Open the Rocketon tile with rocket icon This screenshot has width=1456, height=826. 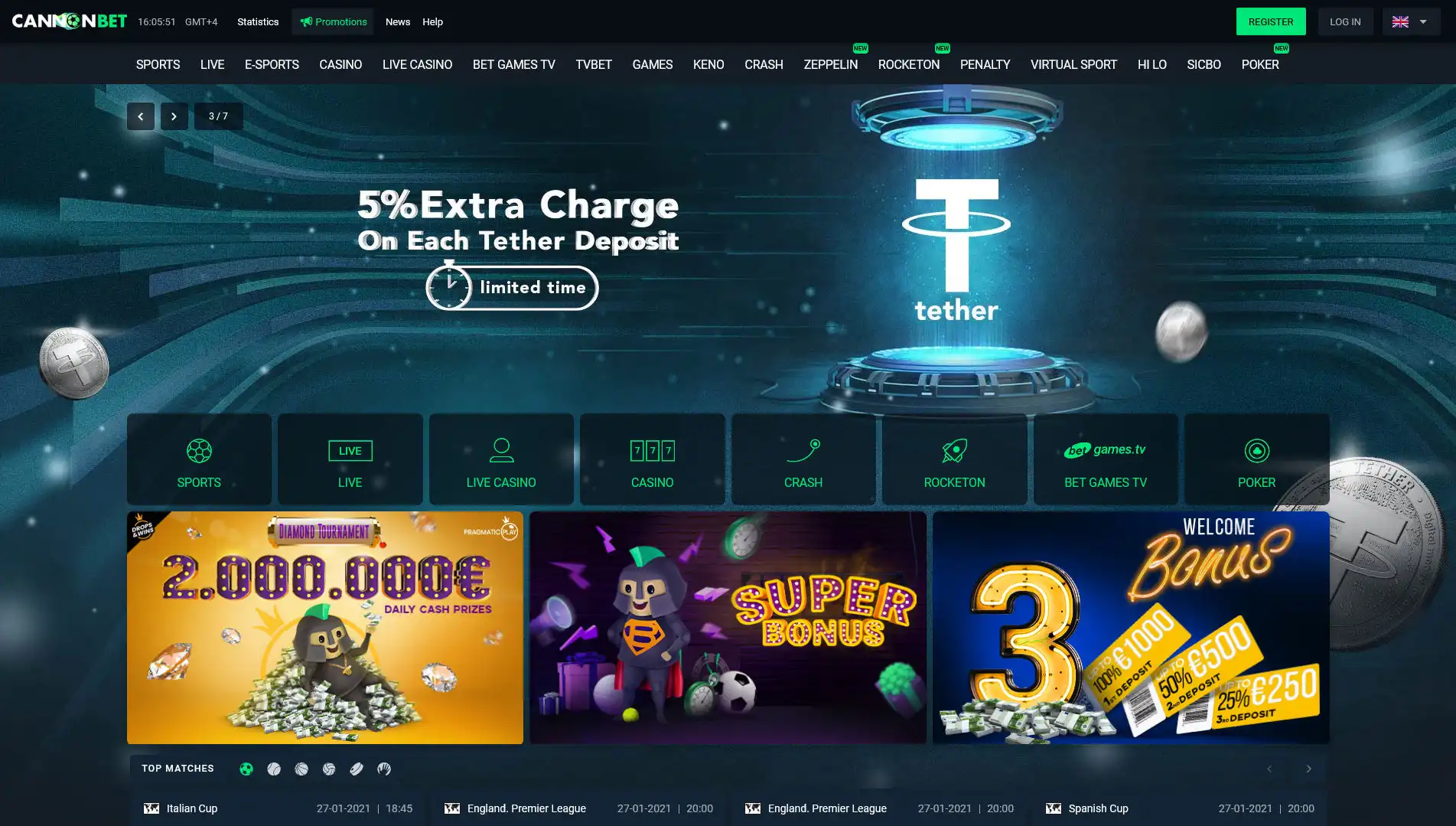[954, 459]
